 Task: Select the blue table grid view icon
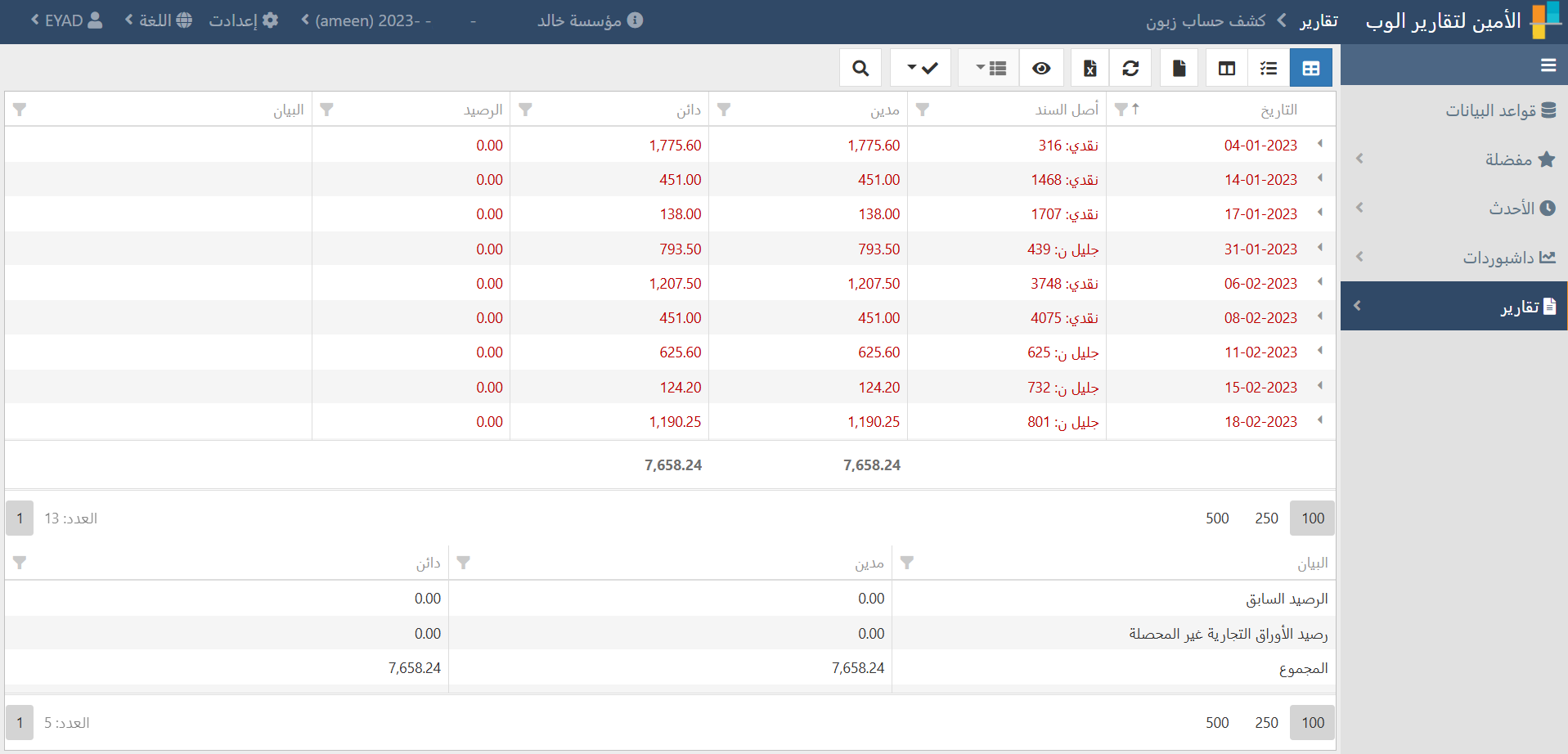click(x=1310, y=68)
